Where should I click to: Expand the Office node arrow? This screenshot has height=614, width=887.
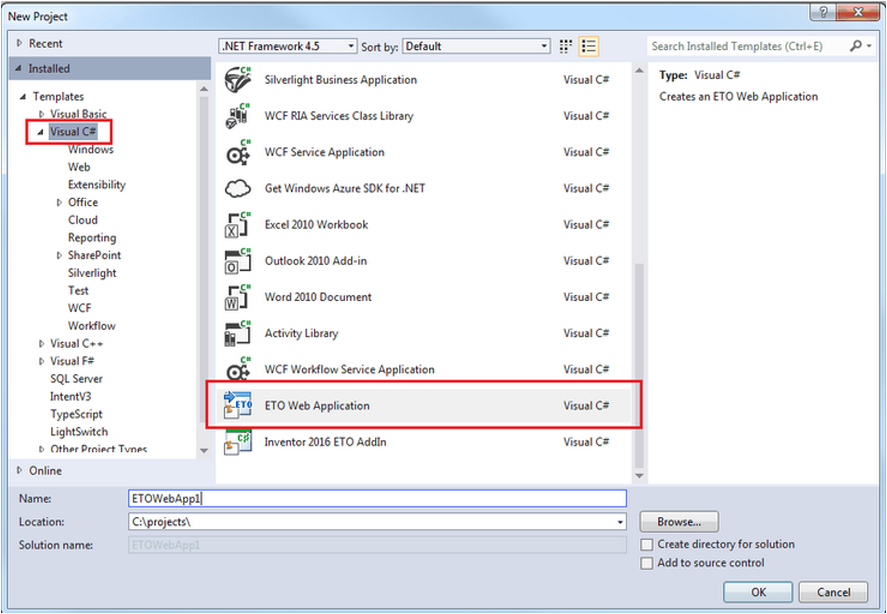coord(59,202)
